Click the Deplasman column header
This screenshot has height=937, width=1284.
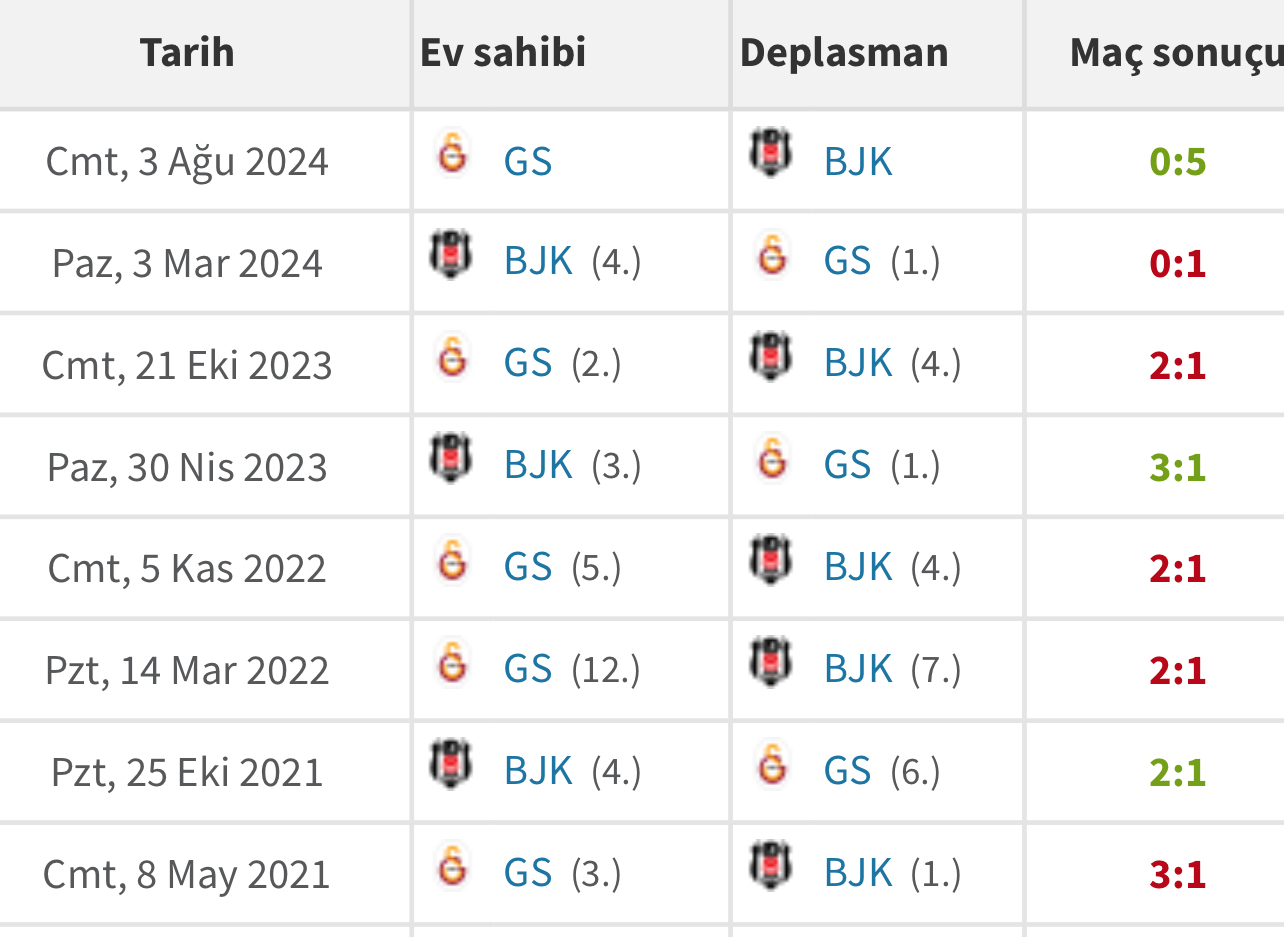[x=844, y=52]
